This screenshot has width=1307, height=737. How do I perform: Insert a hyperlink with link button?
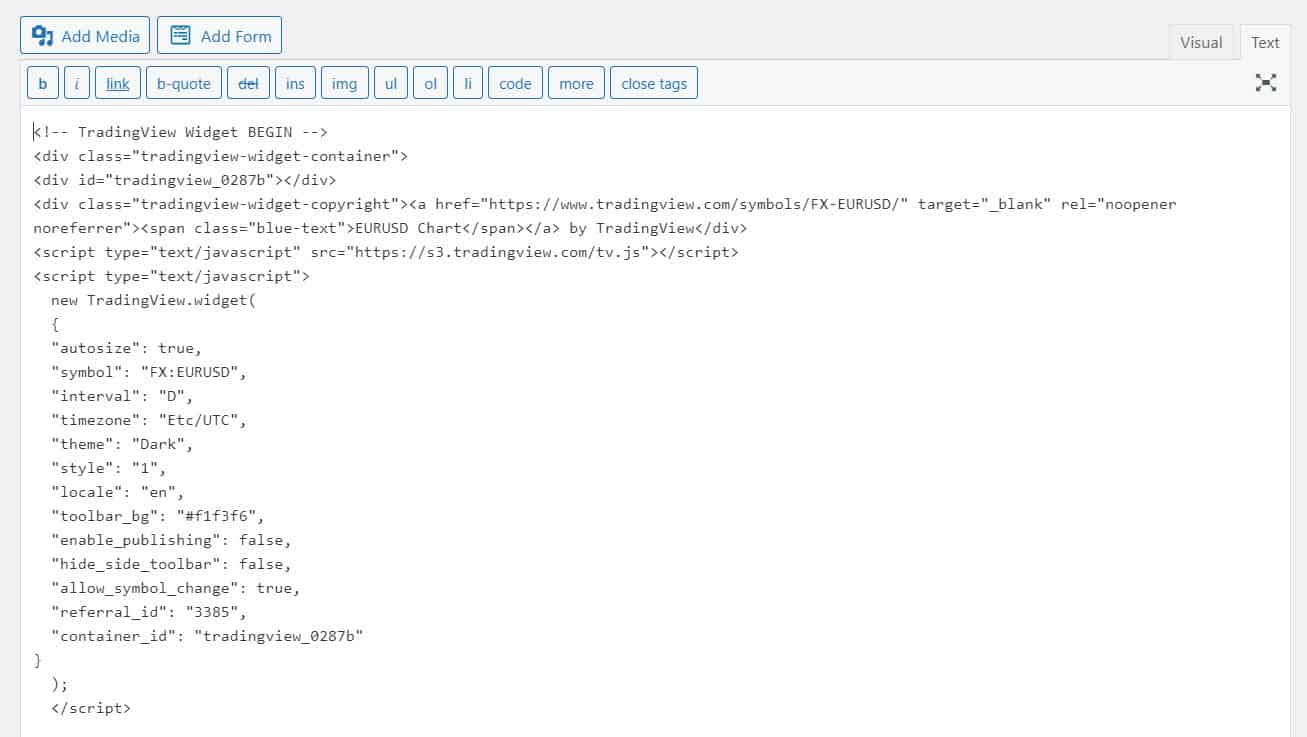coord(118,83)
